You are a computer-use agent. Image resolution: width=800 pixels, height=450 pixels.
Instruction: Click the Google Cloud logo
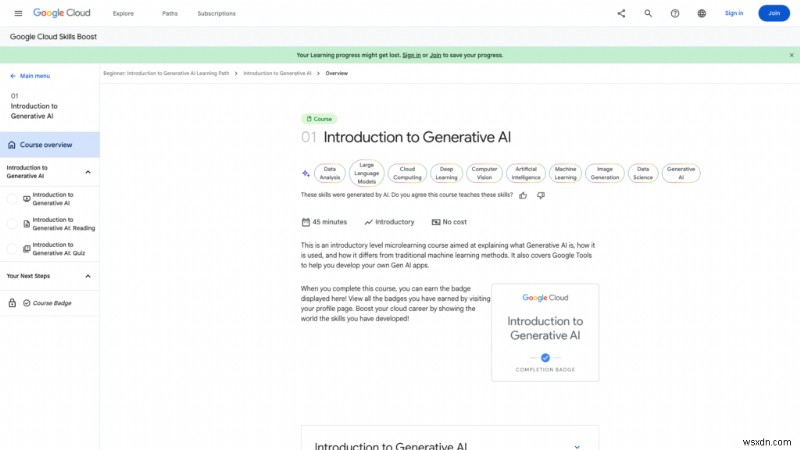[62, 13]
